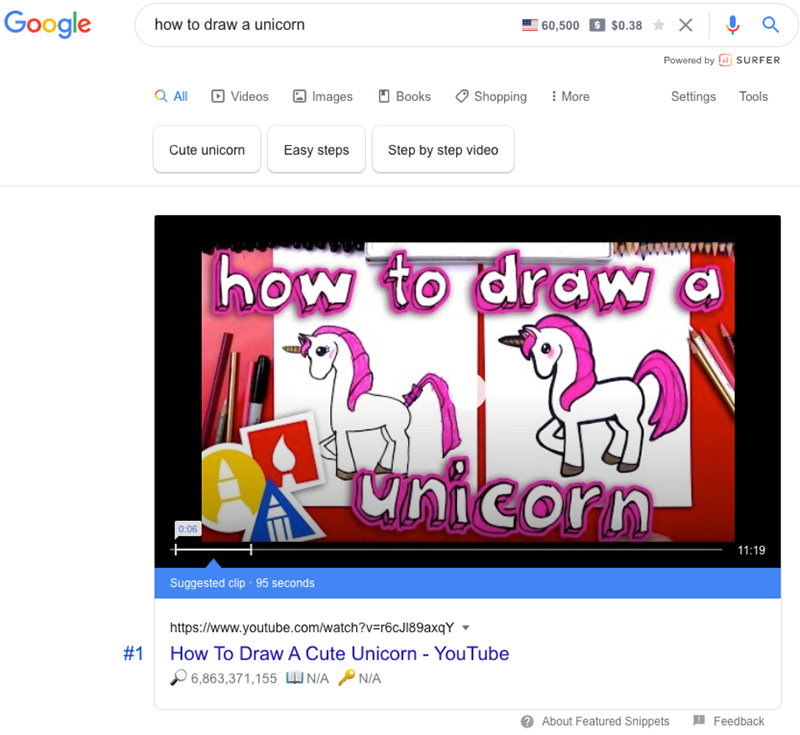Click the 0:06 clip start marker
This screenshot has width=800, height=735.
pos(188,529)
